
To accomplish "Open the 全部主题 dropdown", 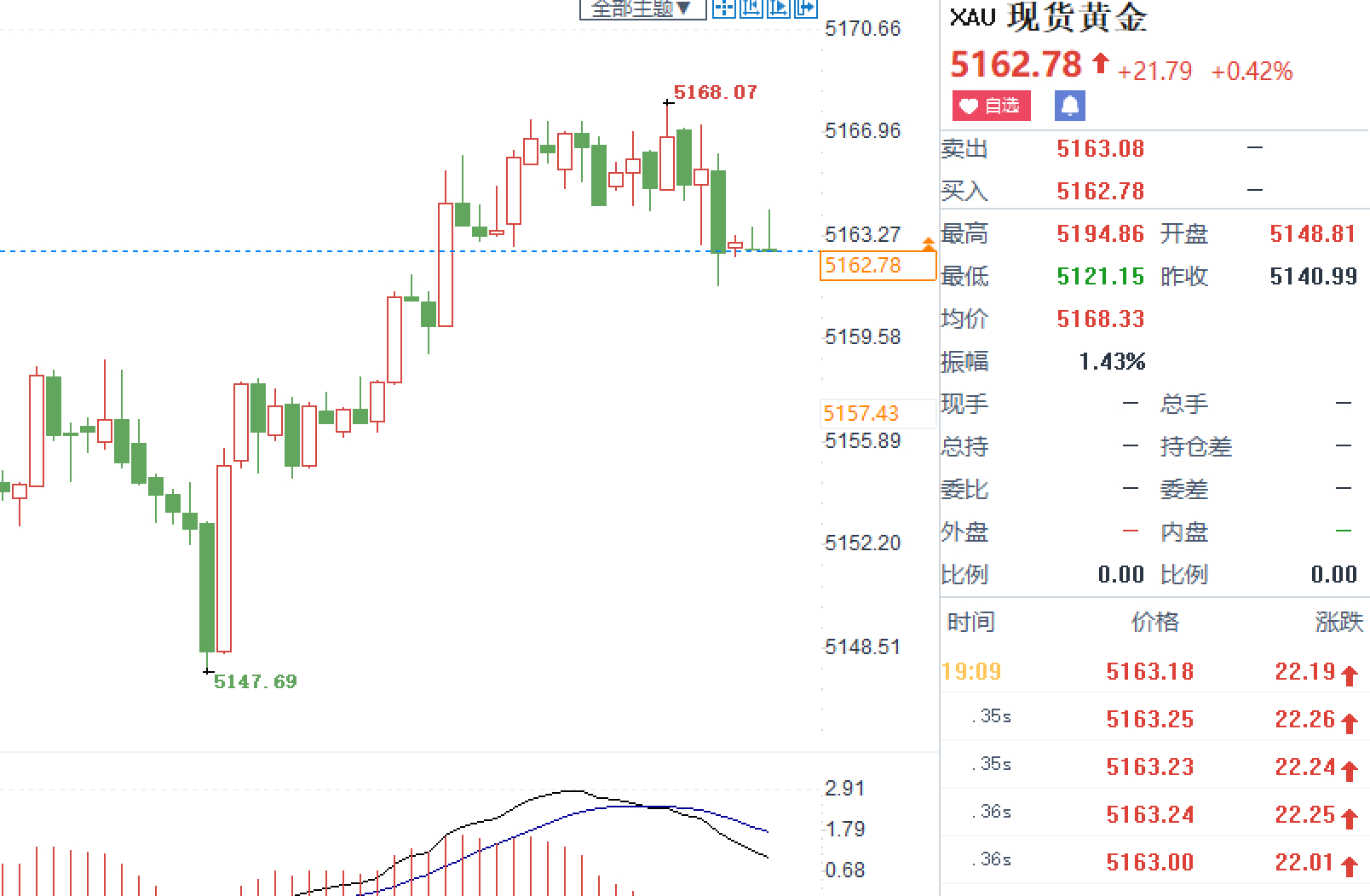I will pos(643,9).
